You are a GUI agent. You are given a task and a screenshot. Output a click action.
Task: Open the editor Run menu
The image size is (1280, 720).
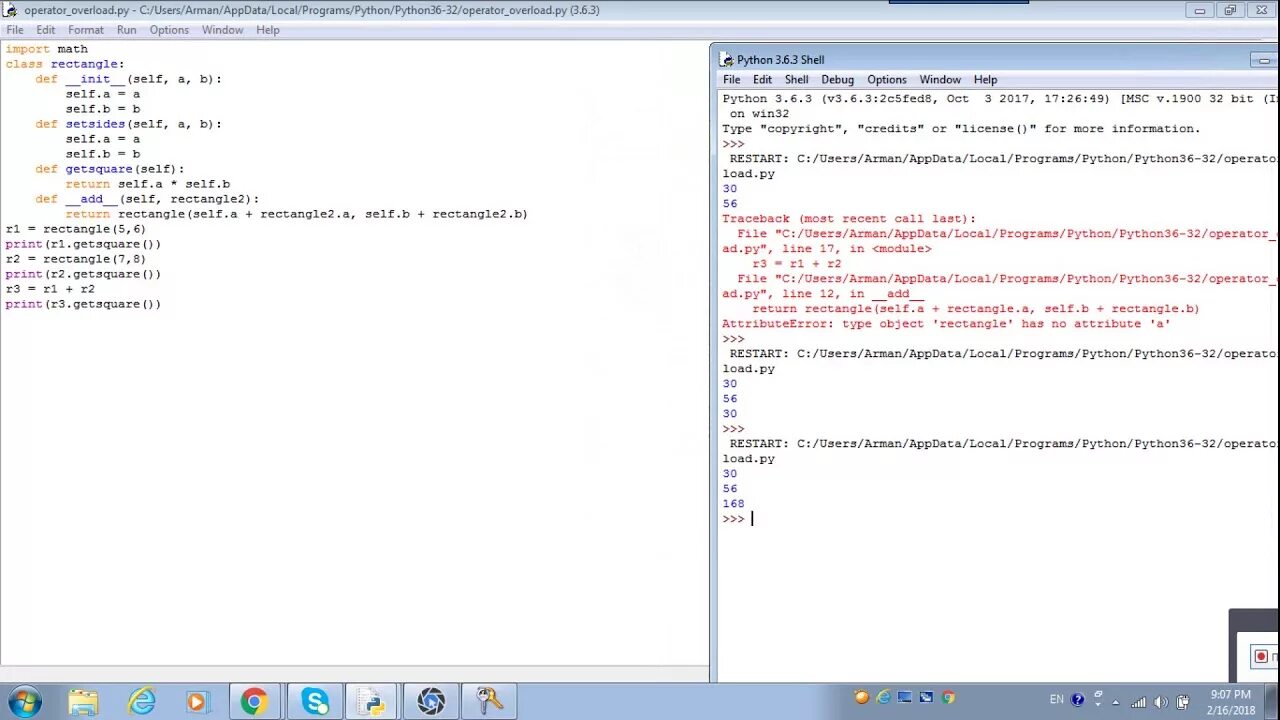(126, 30)
